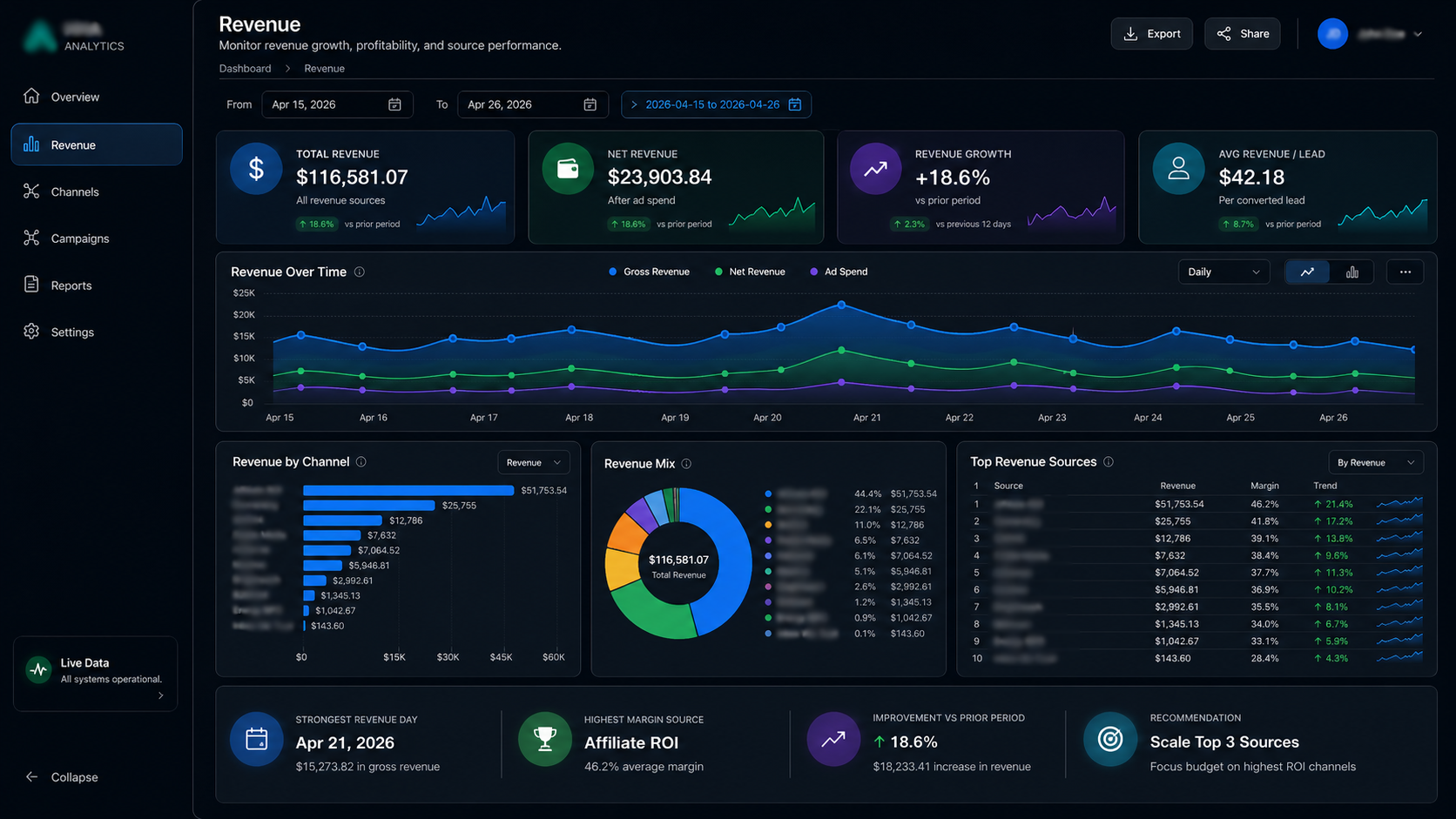
Task: Click the To date input field
Action: pyautogui.click(x=532, y=104)
